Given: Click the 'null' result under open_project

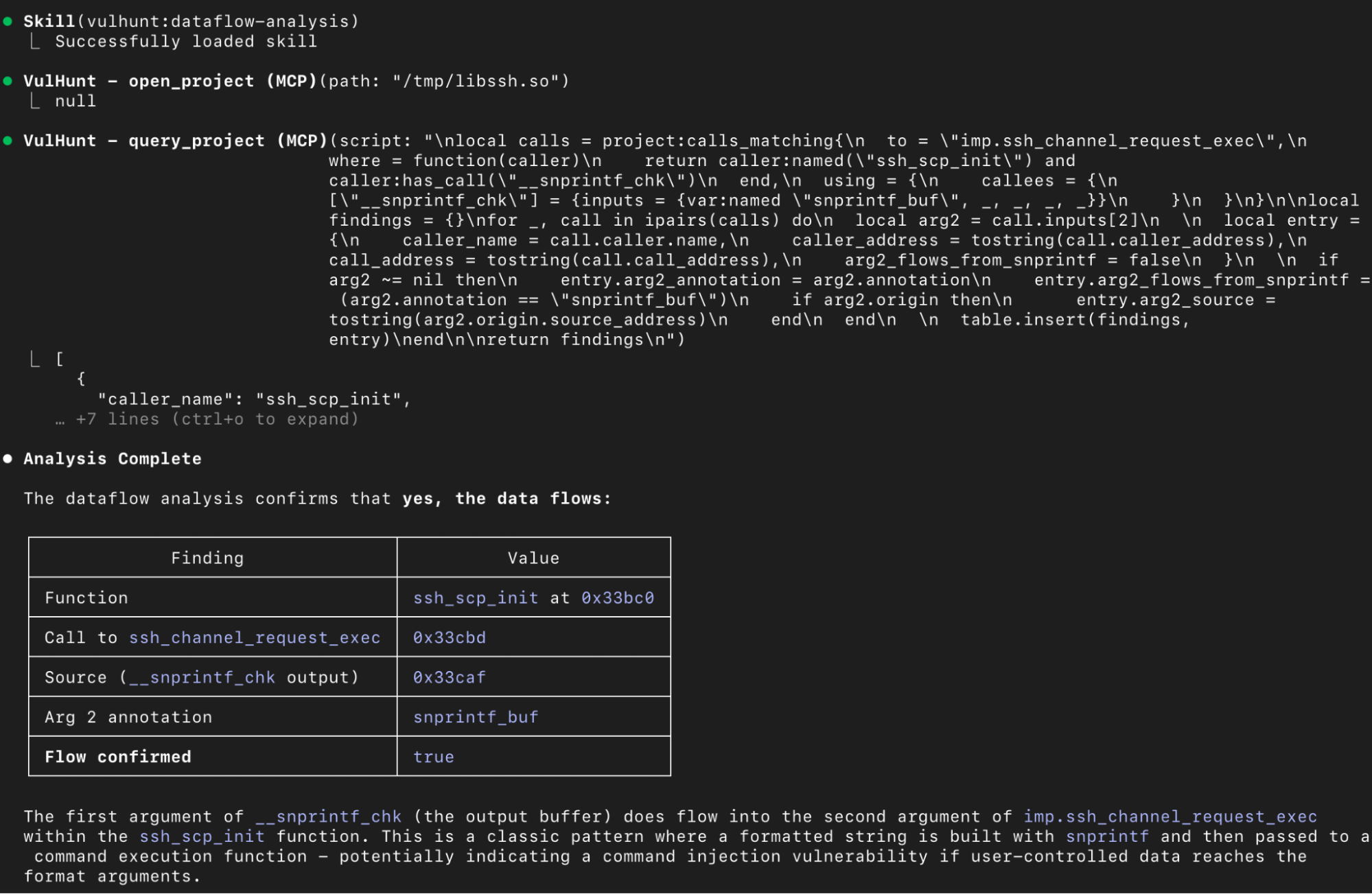Looking at the screenshot, I should coord(75,101).
